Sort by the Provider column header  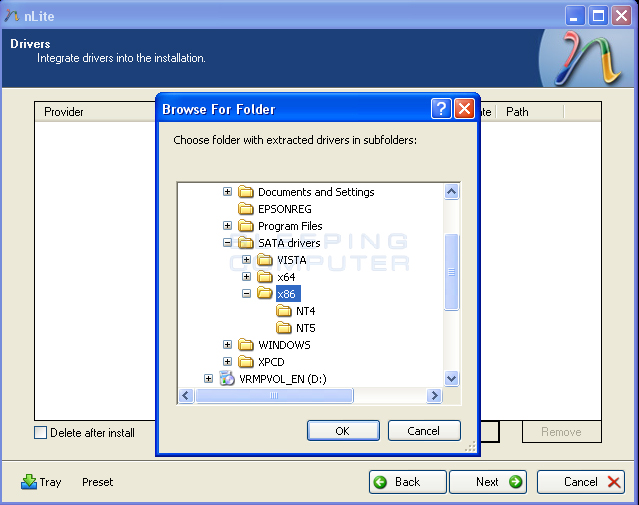(x=63, y=112)
